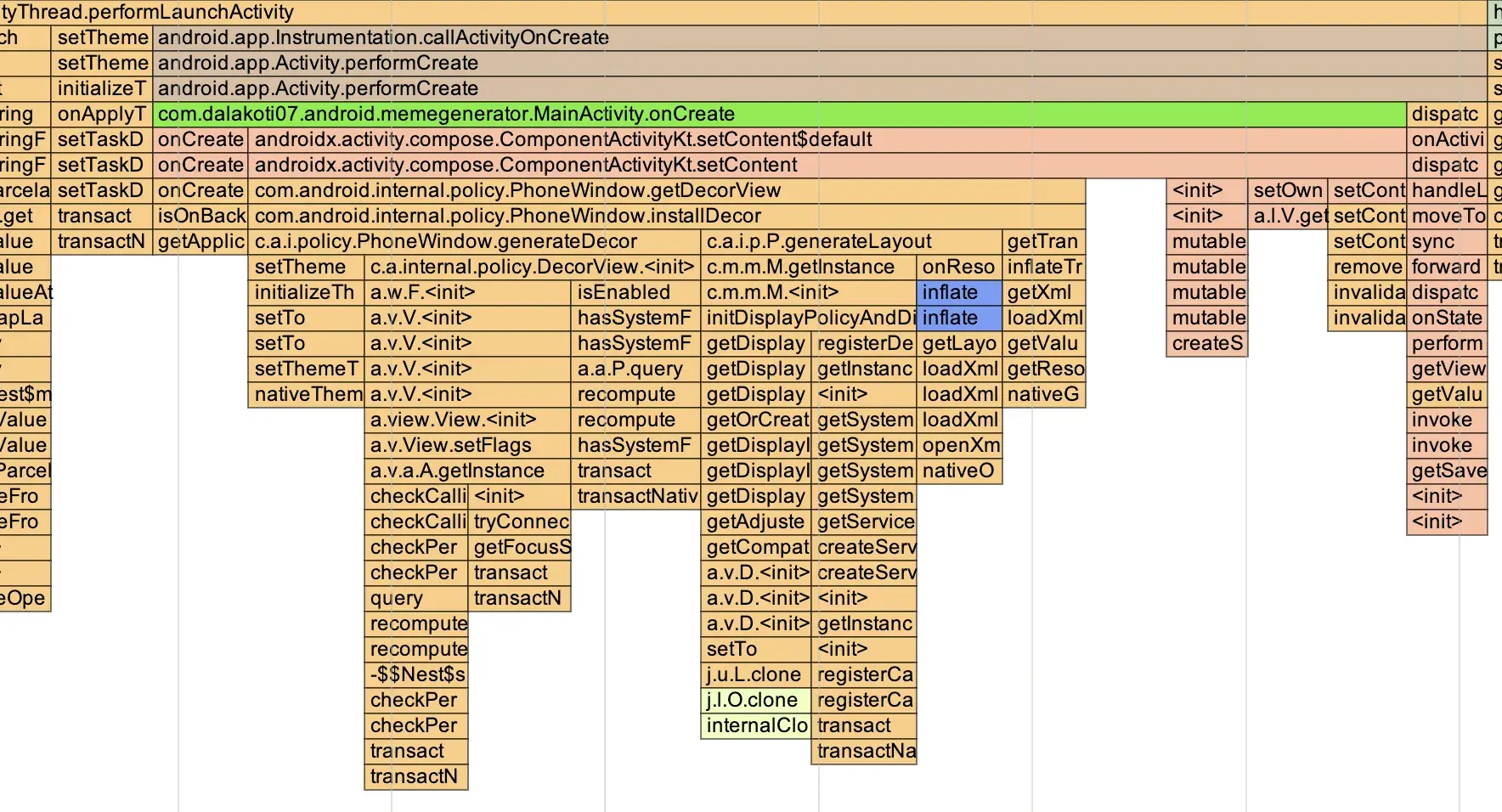This screenshot has width=1502, height=812.
Task: Click the isOnBack frame
Action: click(x=200, y=217)
